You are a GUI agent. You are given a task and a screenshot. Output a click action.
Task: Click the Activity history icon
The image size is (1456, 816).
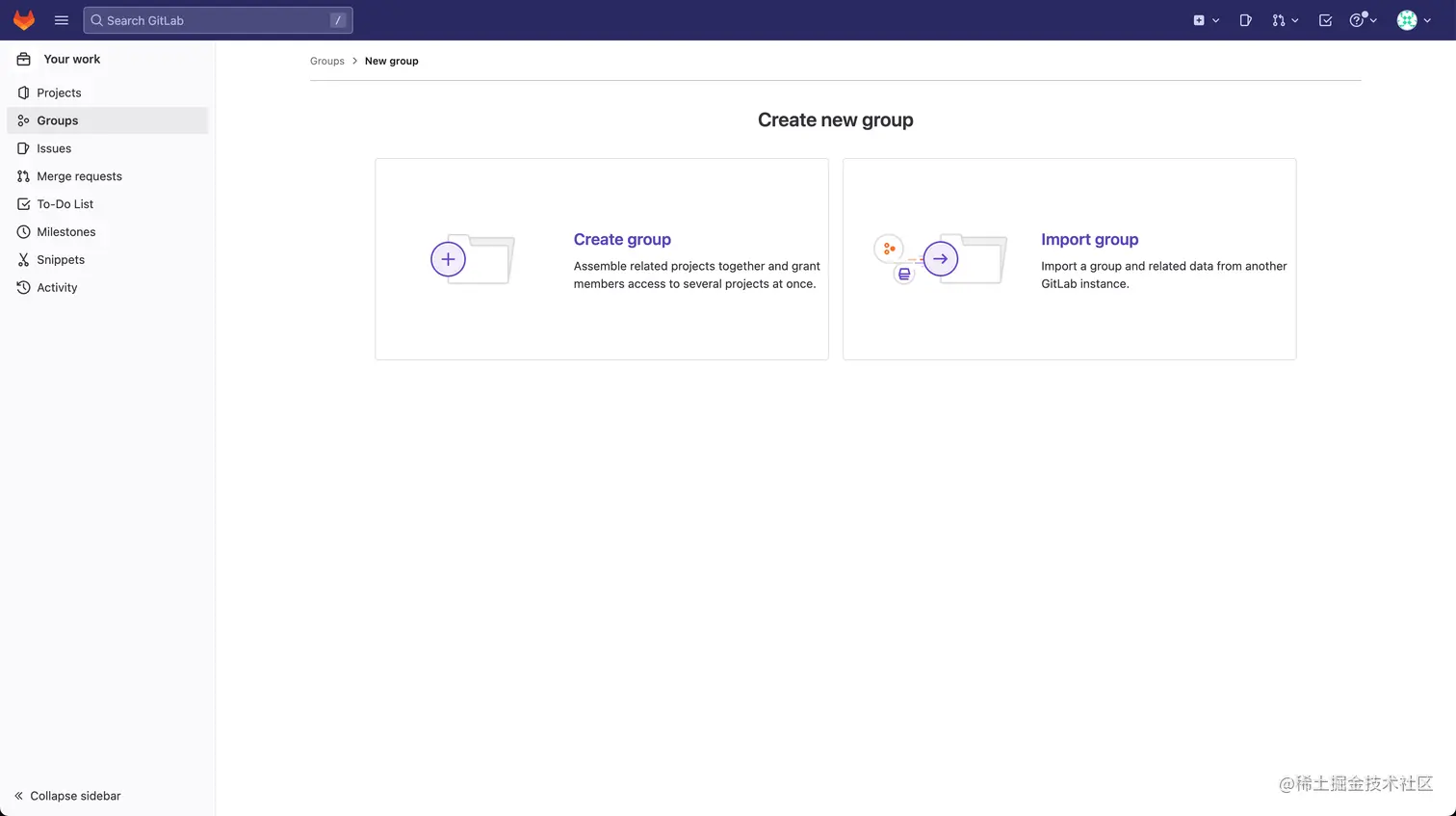tap(23, 288)
